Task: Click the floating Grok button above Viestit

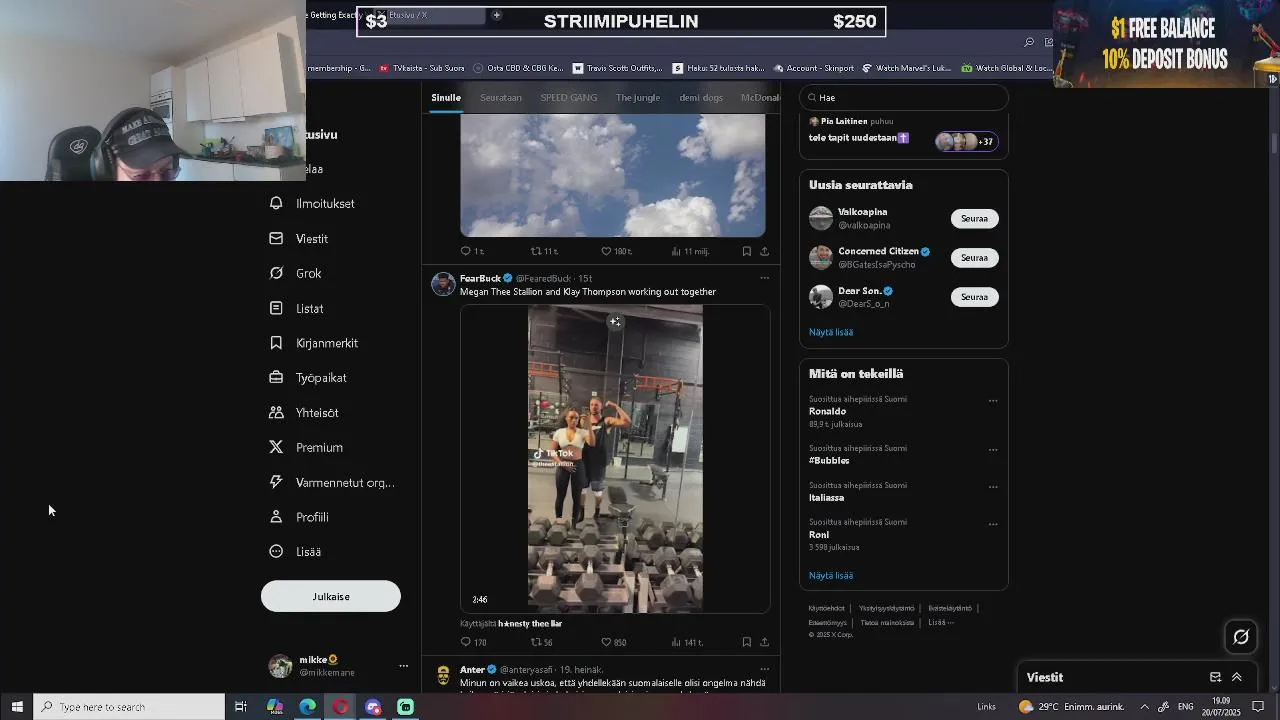Action: click(1241, 636)
